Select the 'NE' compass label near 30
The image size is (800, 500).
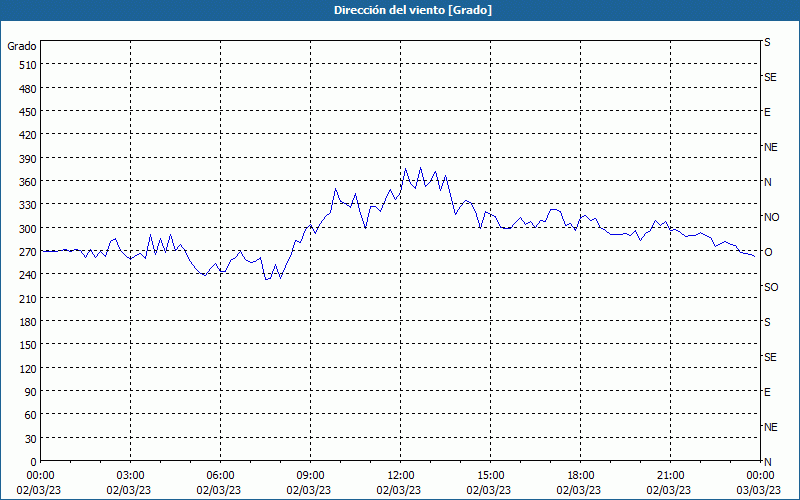click(x=770, y=427)
